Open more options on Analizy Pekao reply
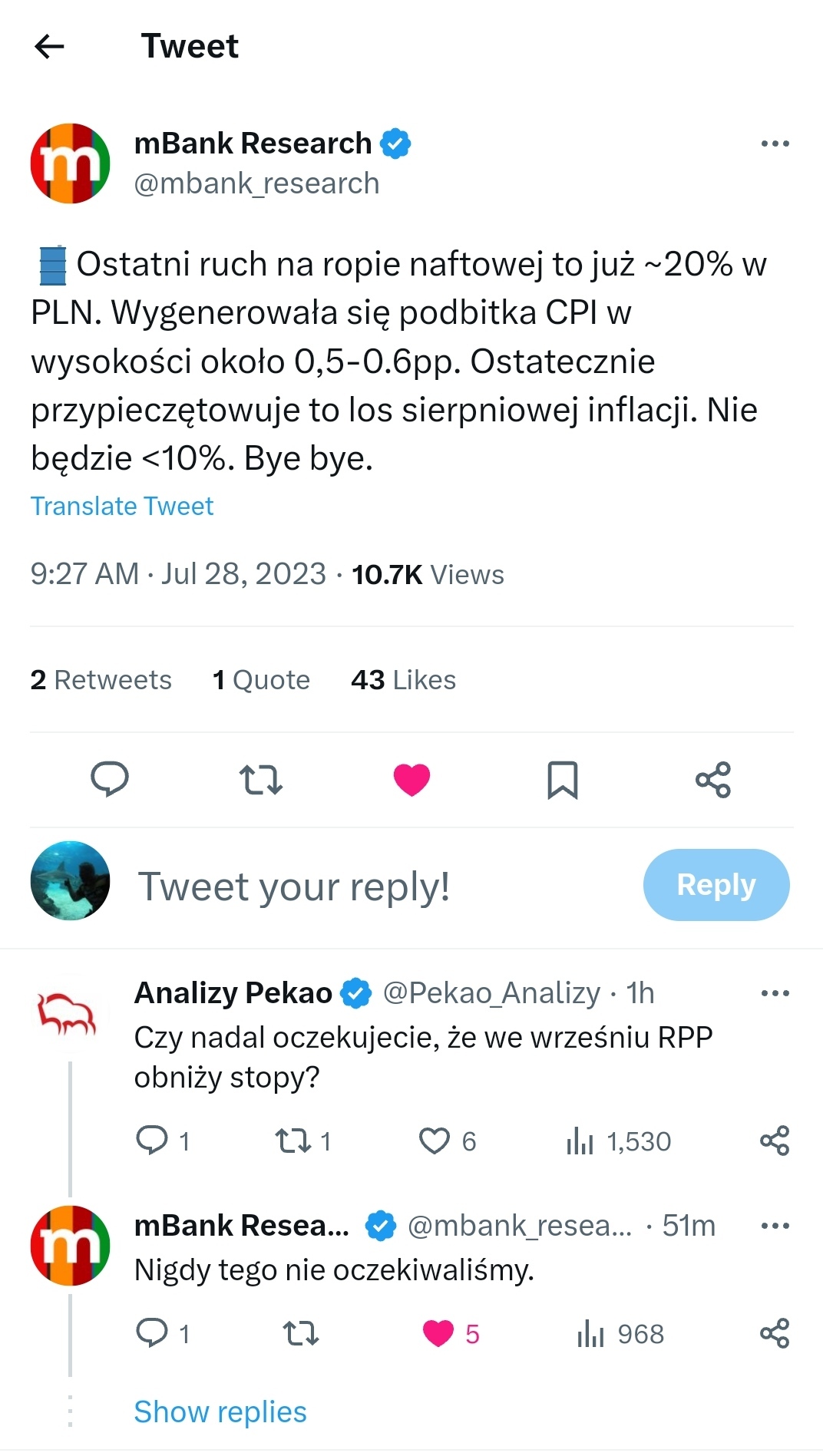Image resolution: width=823 pixels, height=1456 pixels. [775, 993]
